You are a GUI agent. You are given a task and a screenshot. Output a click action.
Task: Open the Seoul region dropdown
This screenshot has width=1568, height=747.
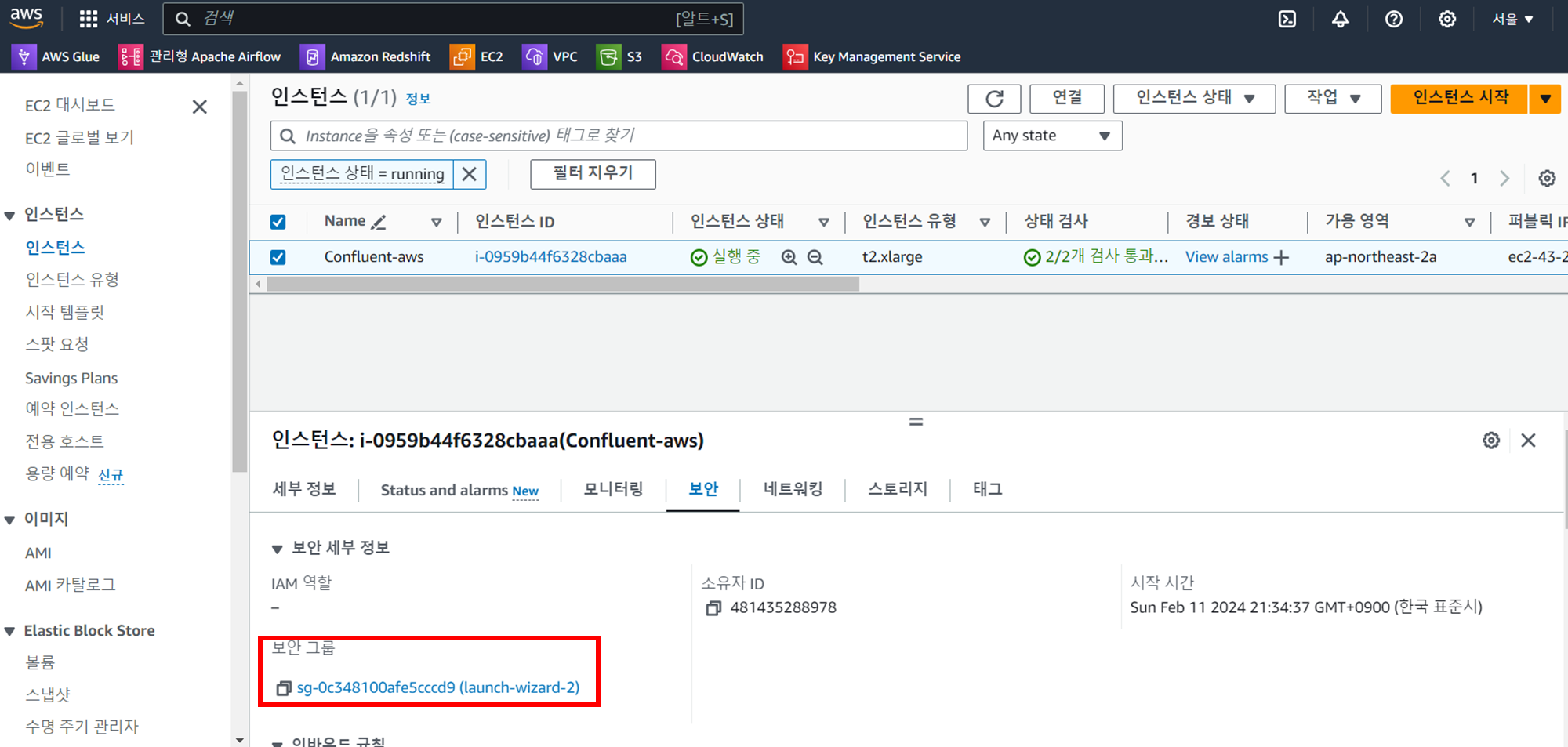1512,19
